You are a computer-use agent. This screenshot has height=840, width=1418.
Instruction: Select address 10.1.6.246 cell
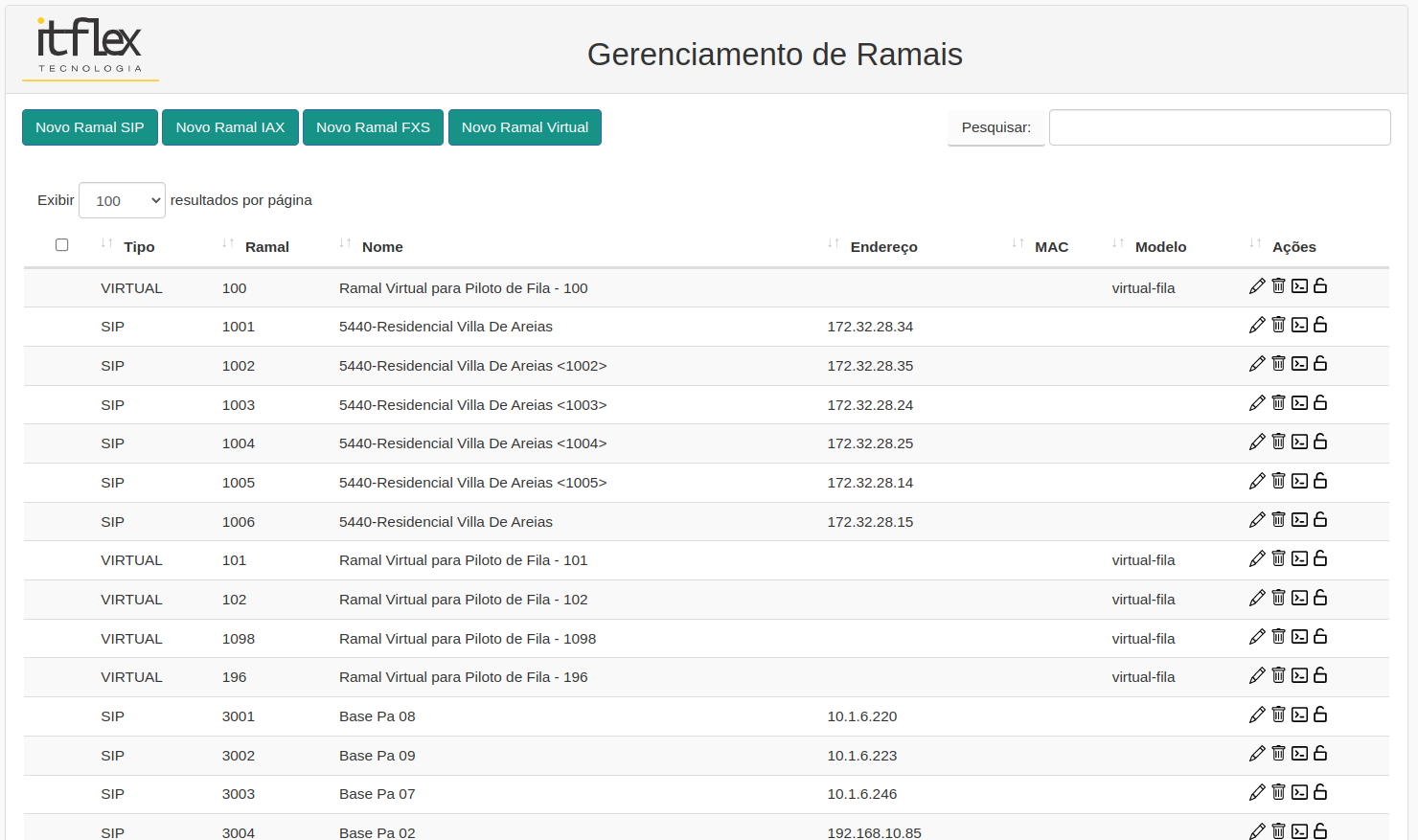(x=862, y=794)
